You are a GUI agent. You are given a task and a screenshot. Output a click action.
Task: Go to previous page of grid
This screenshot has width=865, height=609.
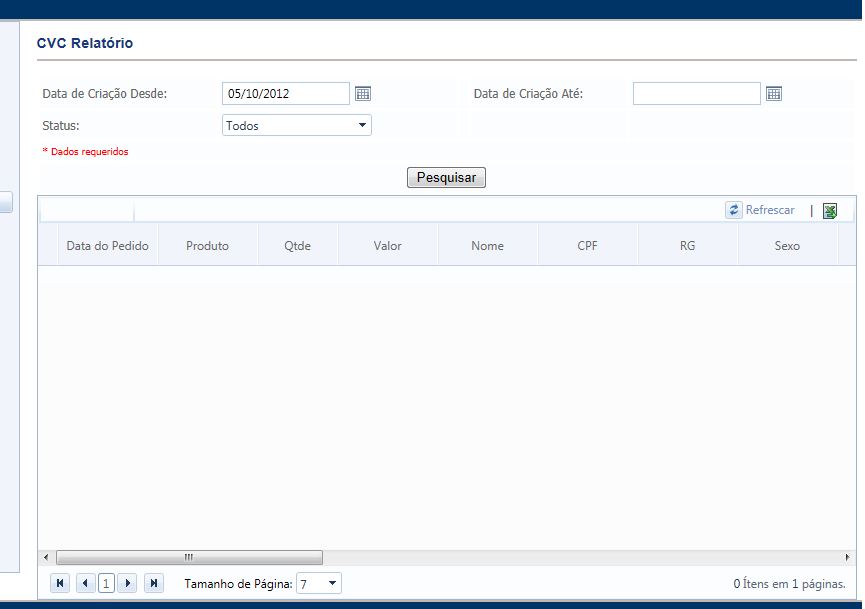pyautogui.click(x=85, y=583)
